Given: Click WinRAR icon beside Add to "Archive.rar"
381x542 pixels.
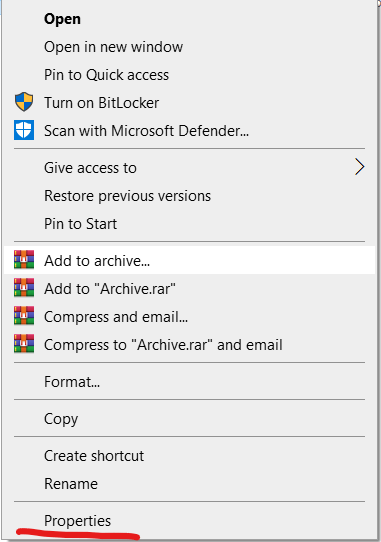Looking at the screenshot, I should [24, 288].
